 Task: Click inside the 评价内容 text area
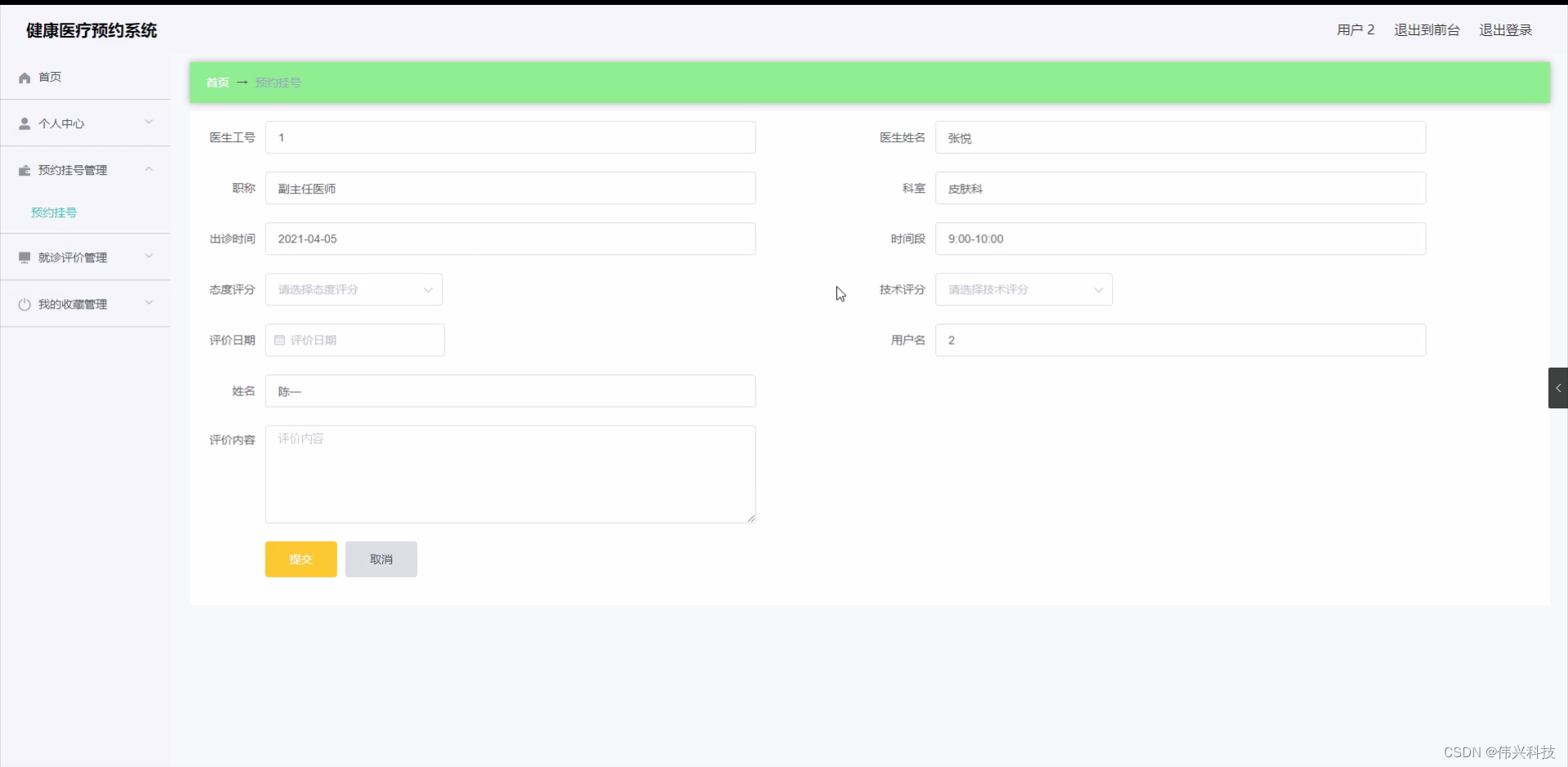tap(510, 474)
